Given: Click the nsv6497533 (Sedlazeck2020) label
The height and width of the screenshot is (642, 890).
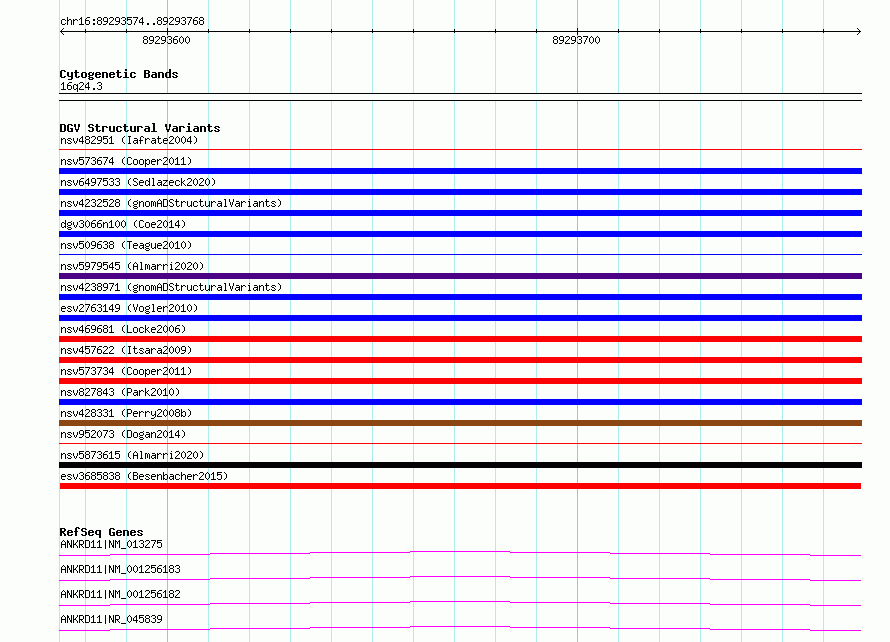Looking at the screenshot, I should pyautogui.click(x=138, y=182).
